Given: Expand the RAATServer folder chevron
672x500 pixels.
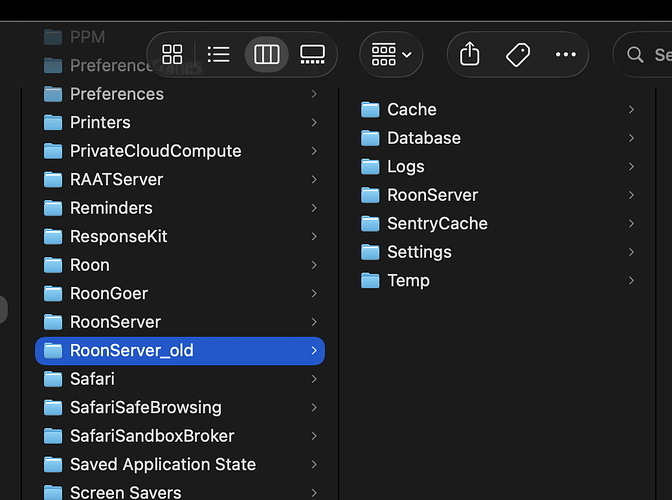Looking at the screenshot, I should [x=314, y=180].
